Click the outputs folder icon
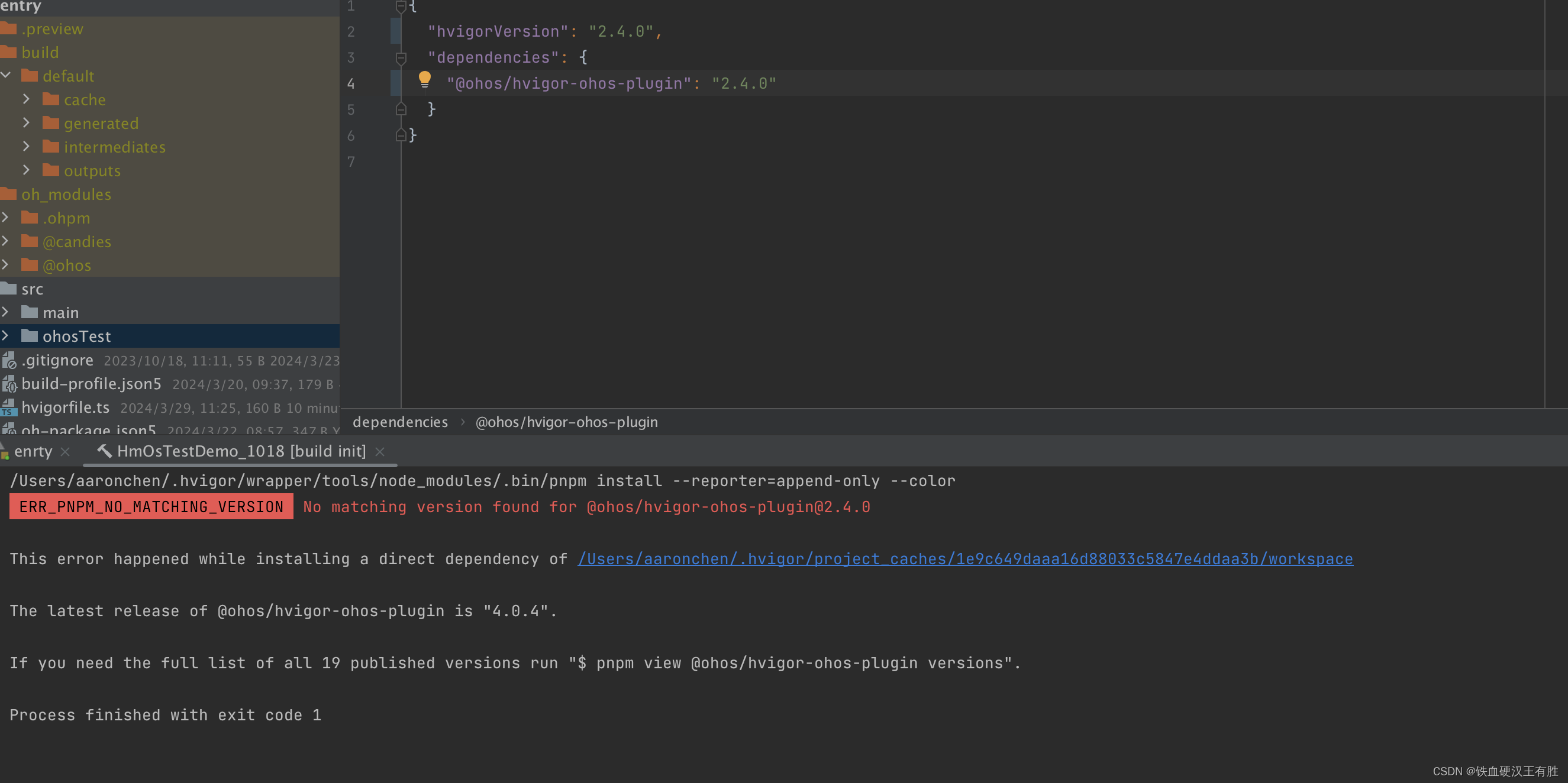Viewport: 1568px width, 783px height. (x=50, y=170)
